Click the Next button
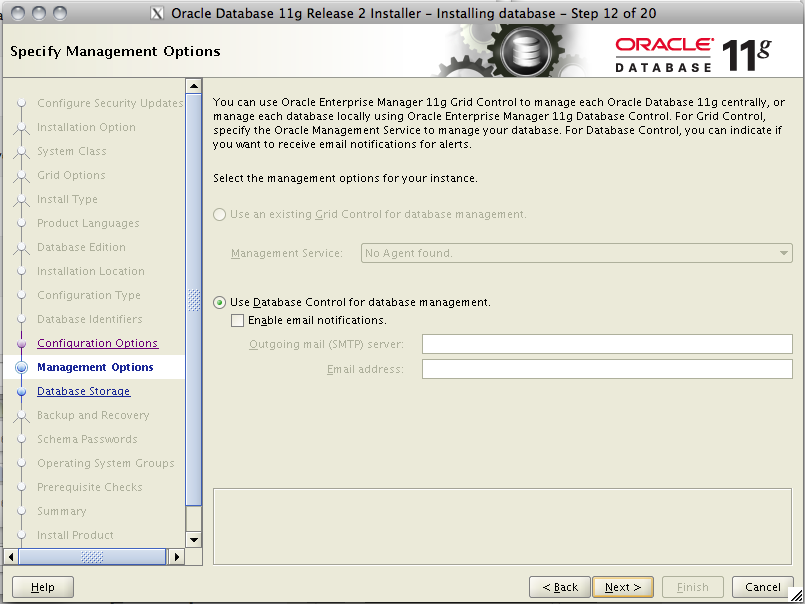The image size is (805, 604). point(623,587)
